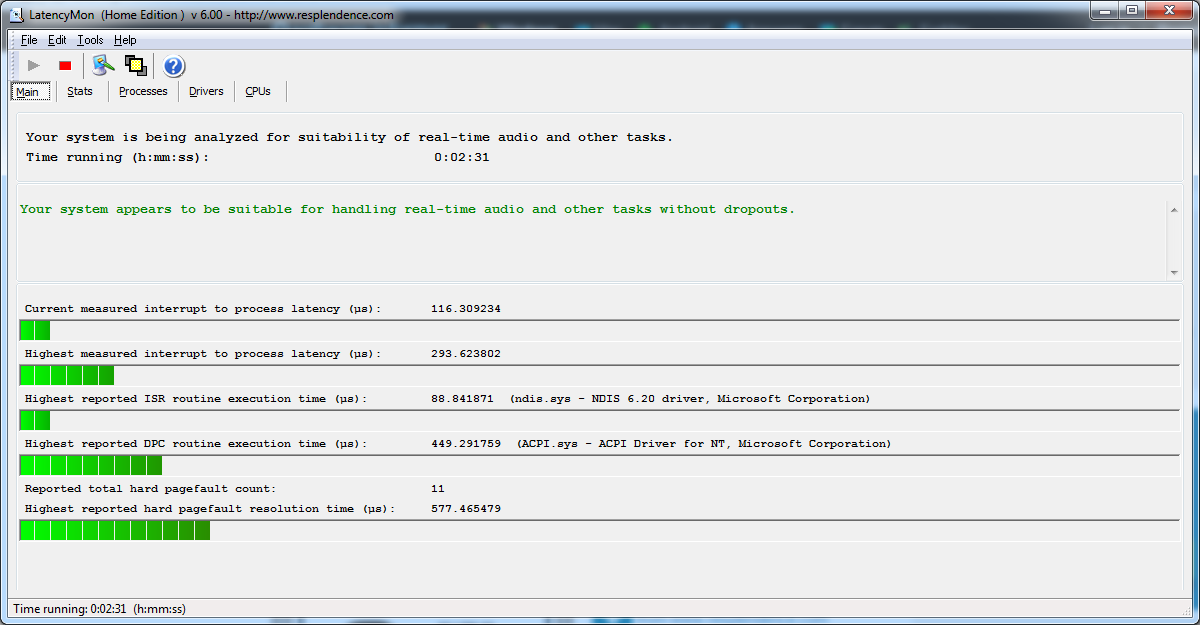Switch to the Drivers tab

206,91
